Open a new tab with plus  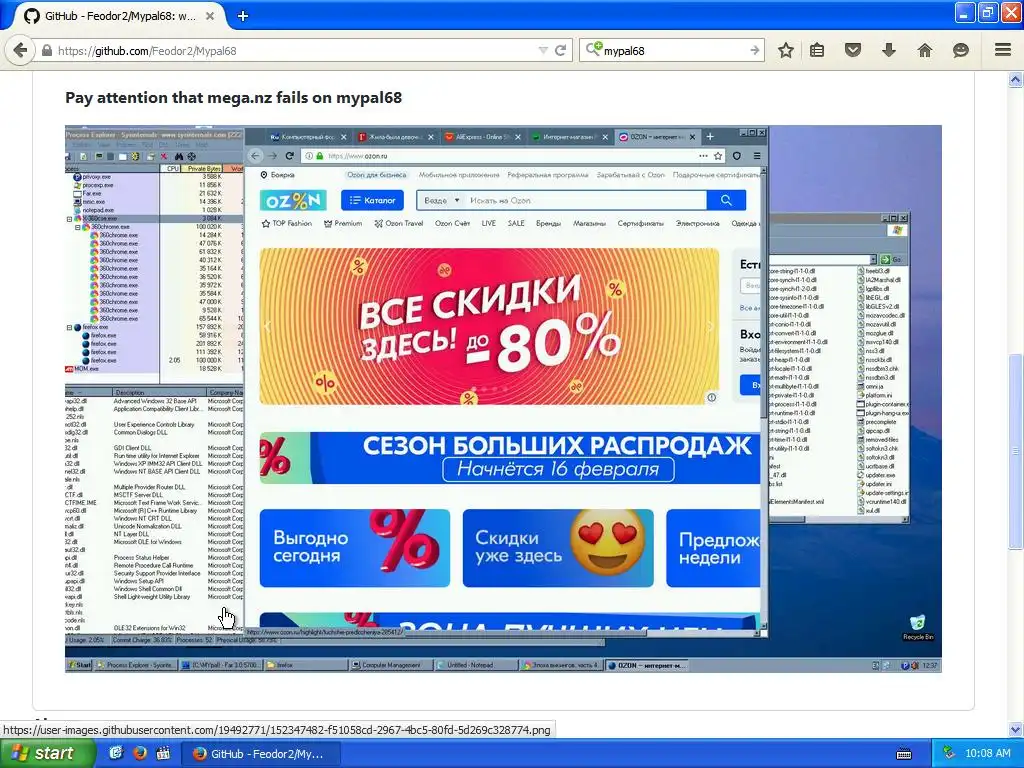coord(243,16)
